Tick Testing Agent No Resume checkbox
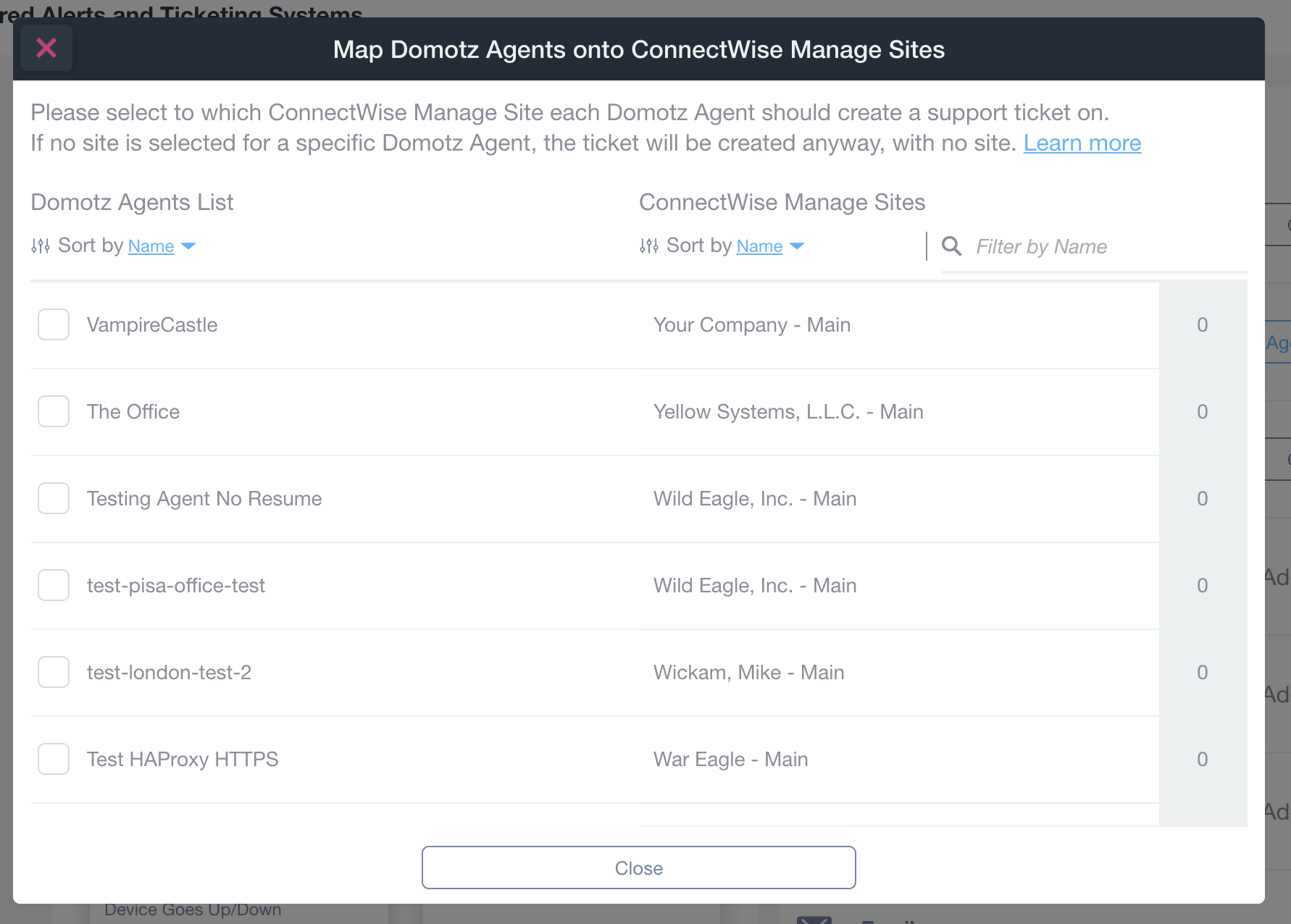Image resolution: width=1291 pixels, height=924 pixels. tap(54, 498)
